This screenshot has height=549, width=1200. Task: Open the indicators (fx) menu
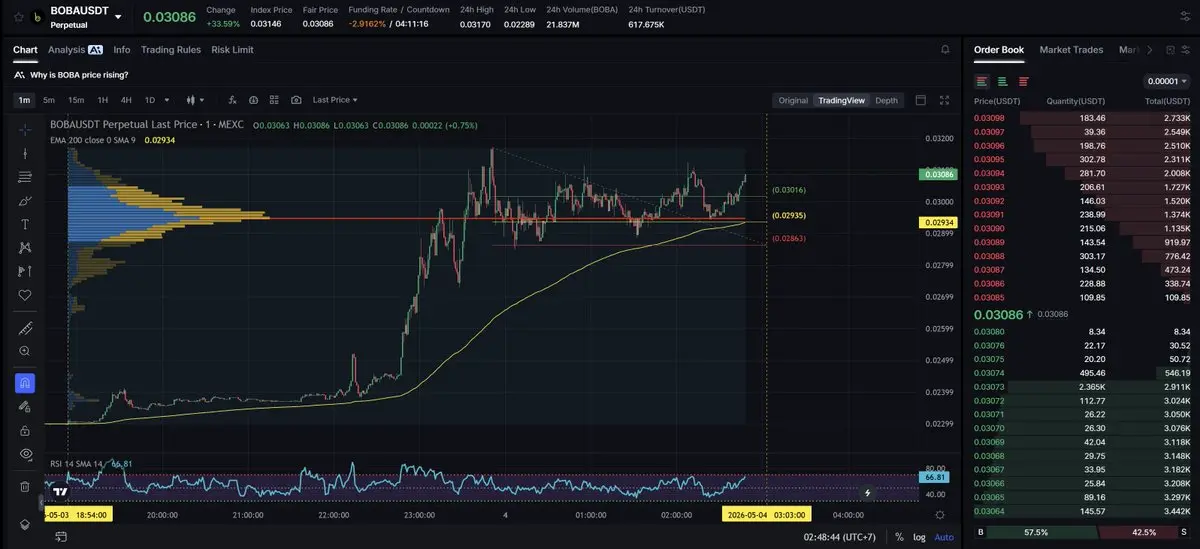click(232, 100)
